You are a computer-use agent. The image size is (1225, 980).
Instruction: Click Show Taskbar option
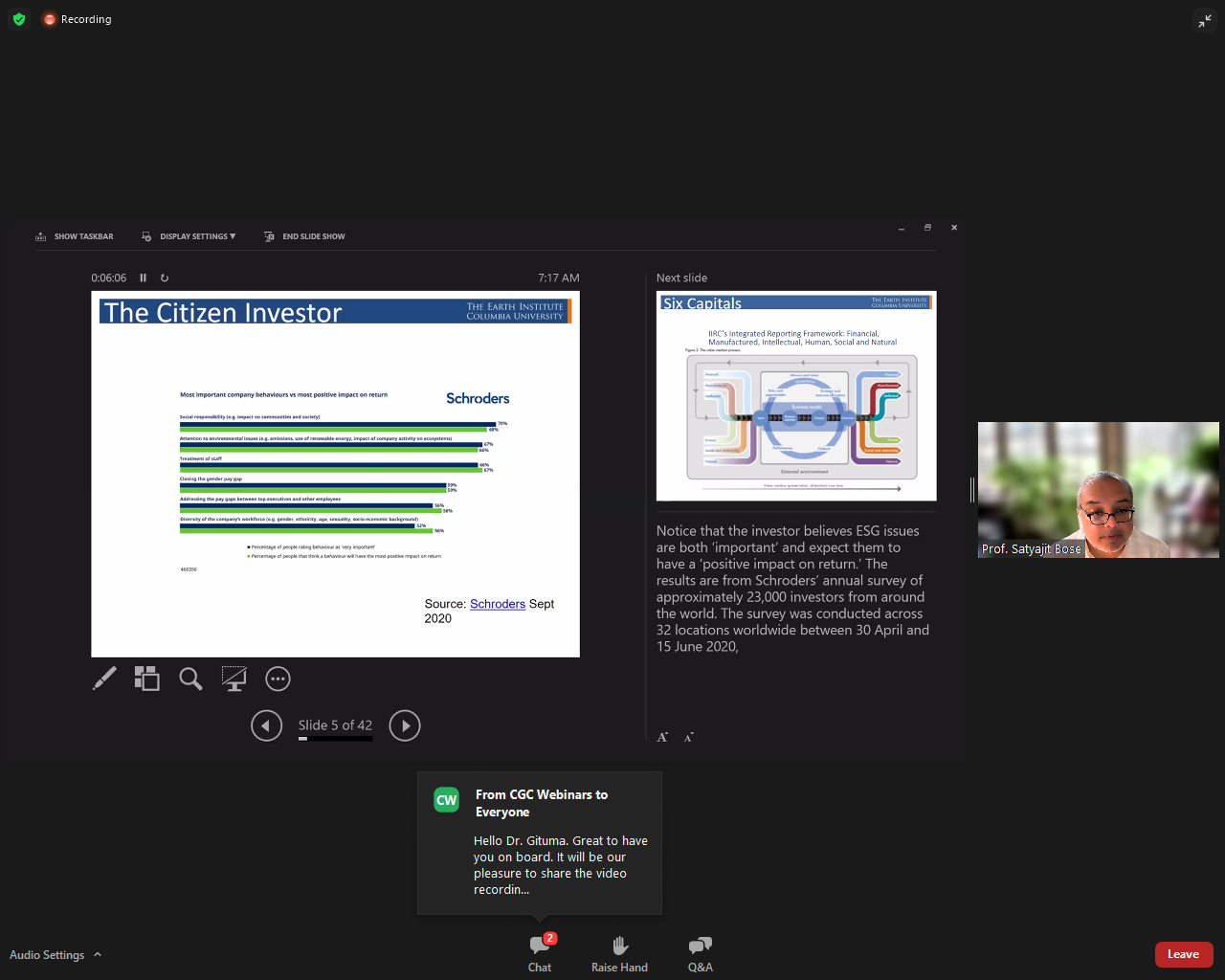(x=75, y=236)
